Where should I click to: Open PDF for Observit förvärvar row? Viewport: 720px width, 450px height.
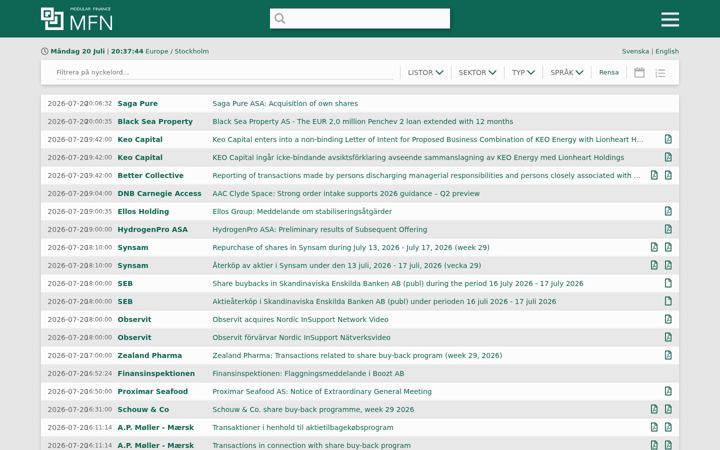click(x=668, y=337)
